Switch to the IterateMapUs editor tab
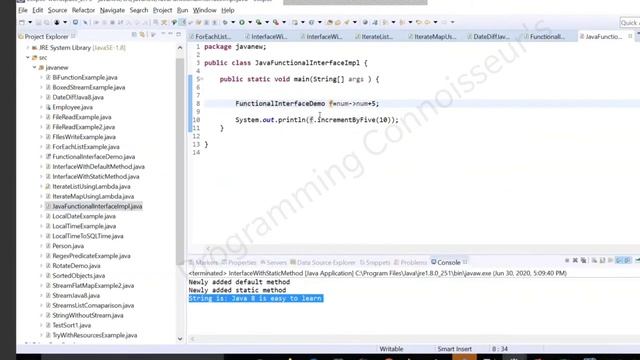640x360 pixels. point(434,36)
